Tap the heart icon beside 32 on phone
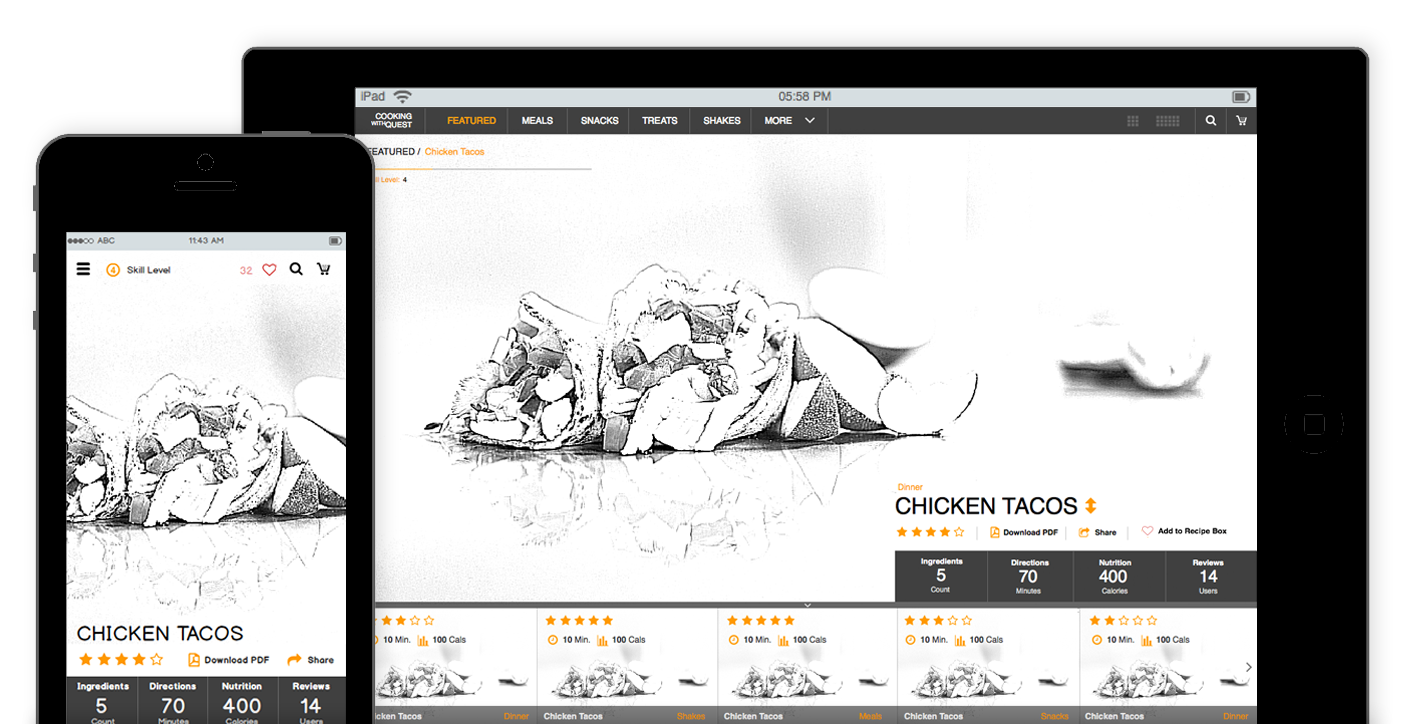The width and height of the screenshot is (1406, 724). [269, 270]
